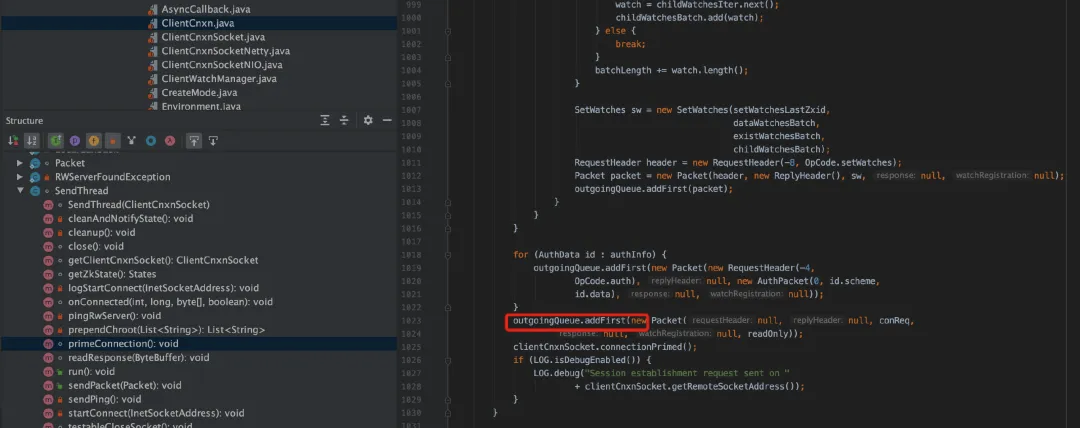Click method icon beside startConnect(InetSocketAddress)
This screenshot has height=428, width=1080.
coord(49,414)
